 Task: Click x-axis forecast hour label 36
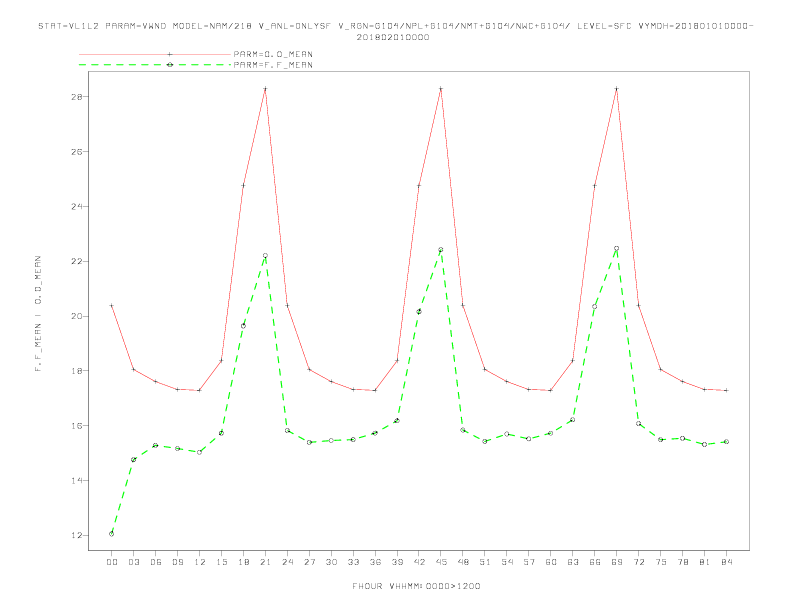[x=375, y=562]
